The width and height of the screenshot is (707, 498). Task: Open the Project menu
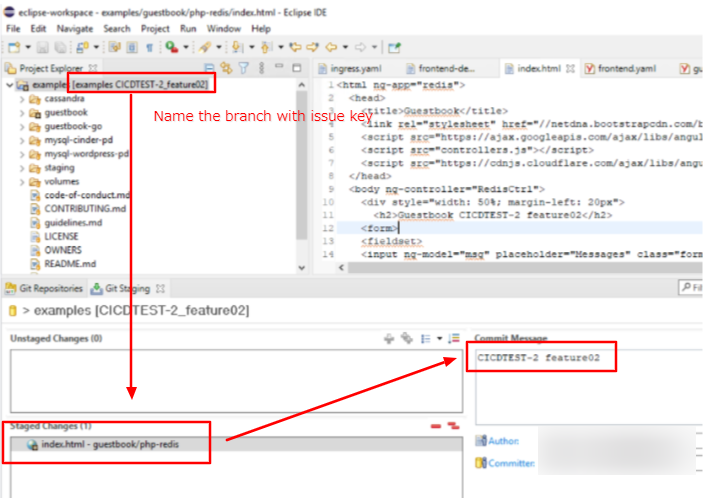pos(155,29)
